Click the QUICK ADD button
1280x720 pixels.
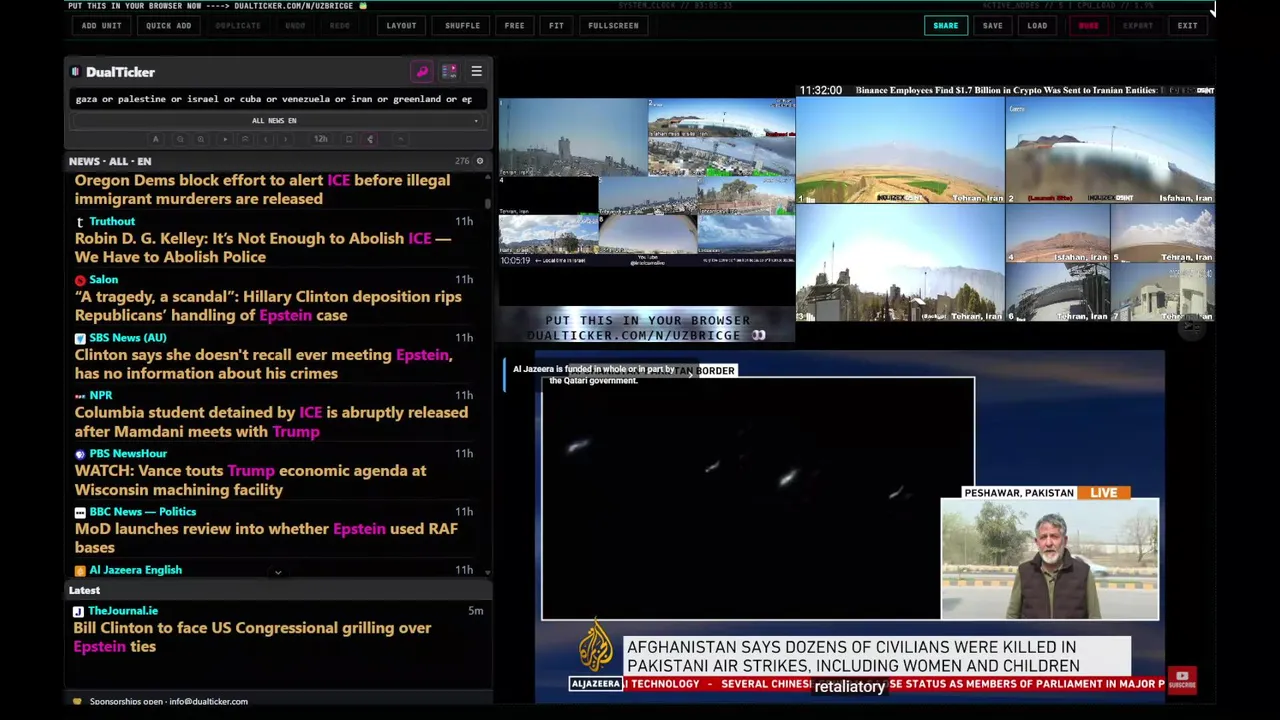pyautogui.click(x=168, y=26)
